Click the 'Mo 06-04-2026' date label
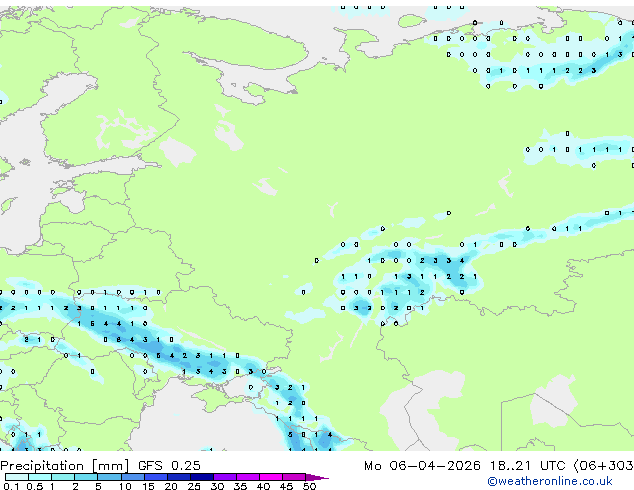Image resolution: width=634 pixels, height=490 pixels. pyautogui.click(x=422, y=466)
